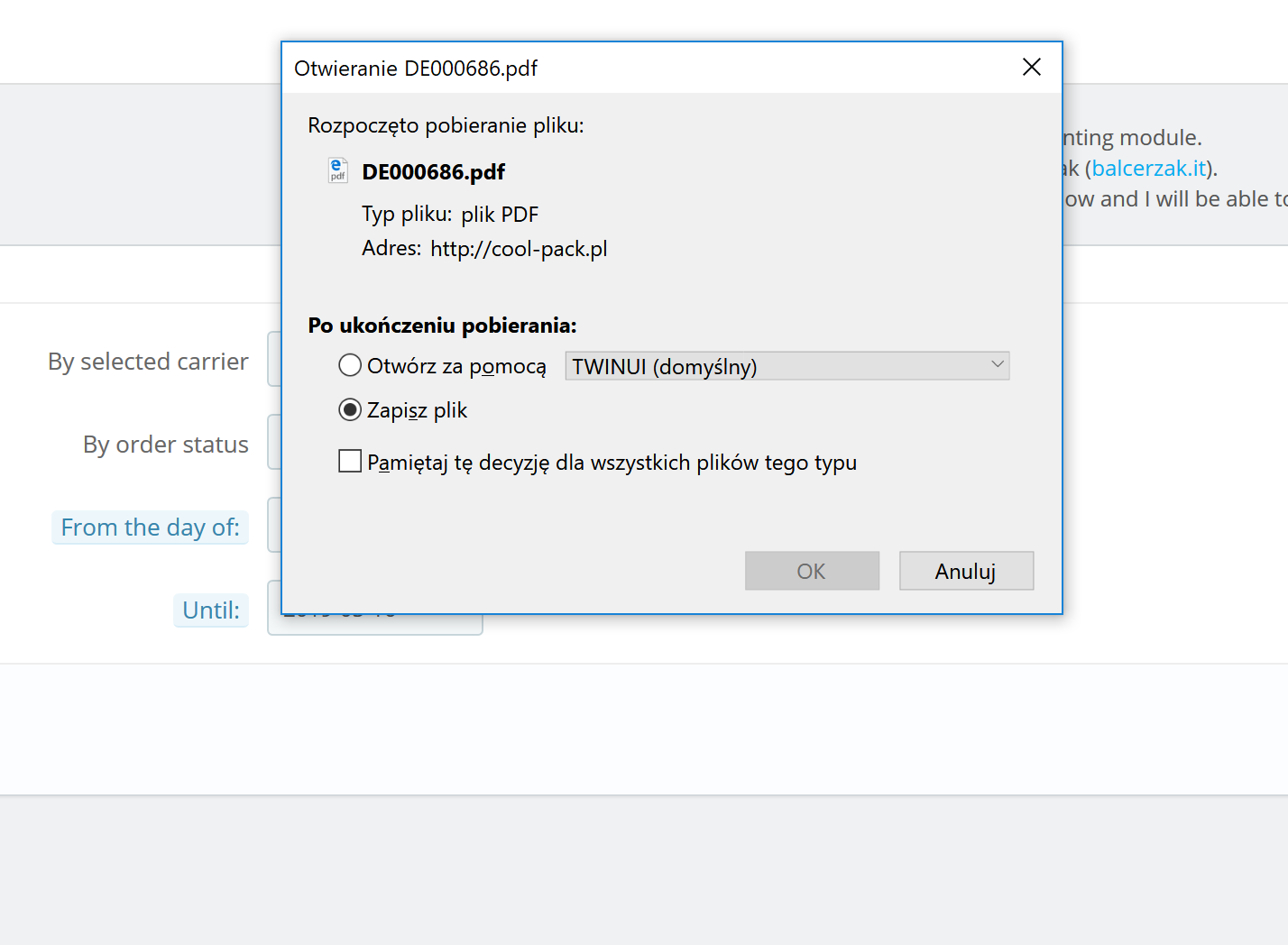Screen dimensions: 1288x945
Task: Click the PDF file icon beside DE000686.pdf
Action: click(337, 170)
